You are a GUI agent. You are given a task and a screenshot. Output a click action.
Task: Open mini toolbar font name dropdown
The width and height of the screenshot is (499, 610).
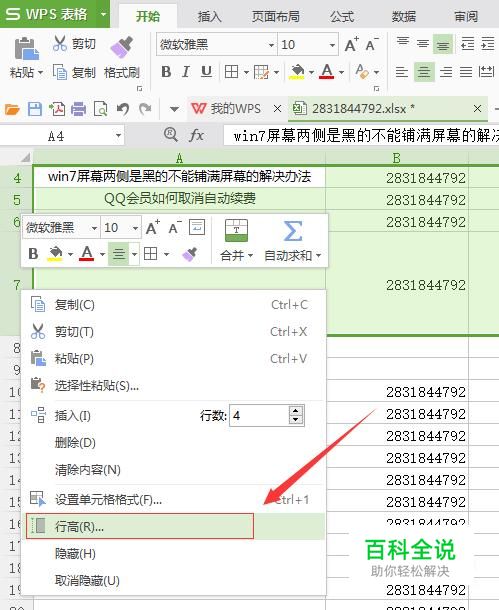[x=94, y=228]
